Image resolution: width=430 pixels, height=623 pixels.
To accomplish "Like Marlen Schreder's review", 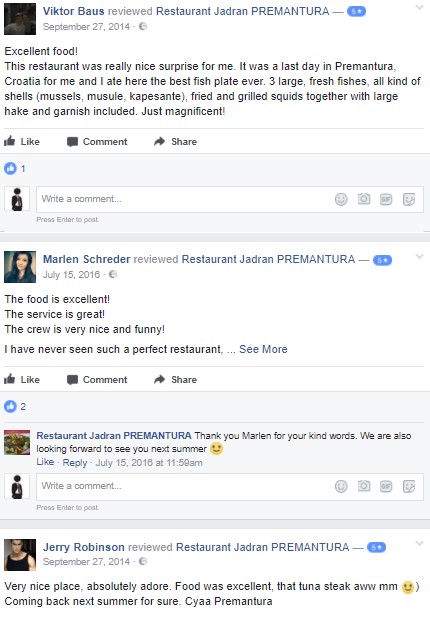I will click(22, 379).
